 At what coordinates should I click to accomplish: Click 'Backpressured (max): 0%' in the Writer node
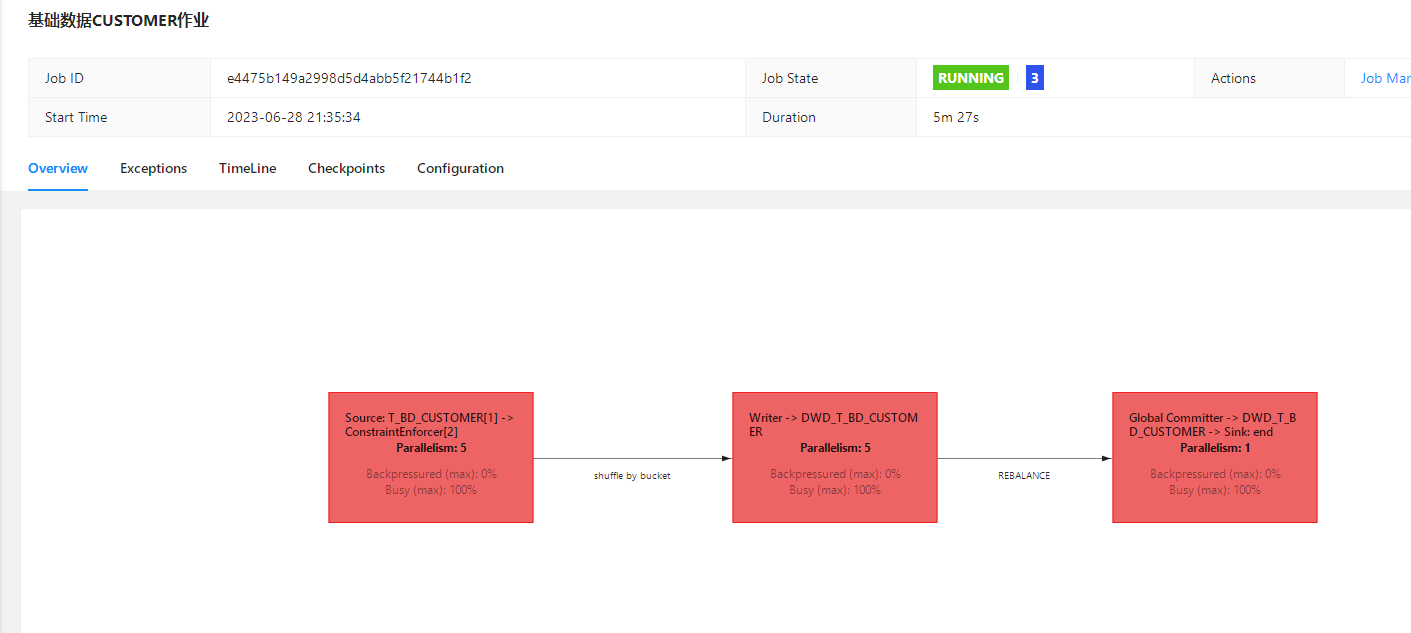[x=835, y=474]
